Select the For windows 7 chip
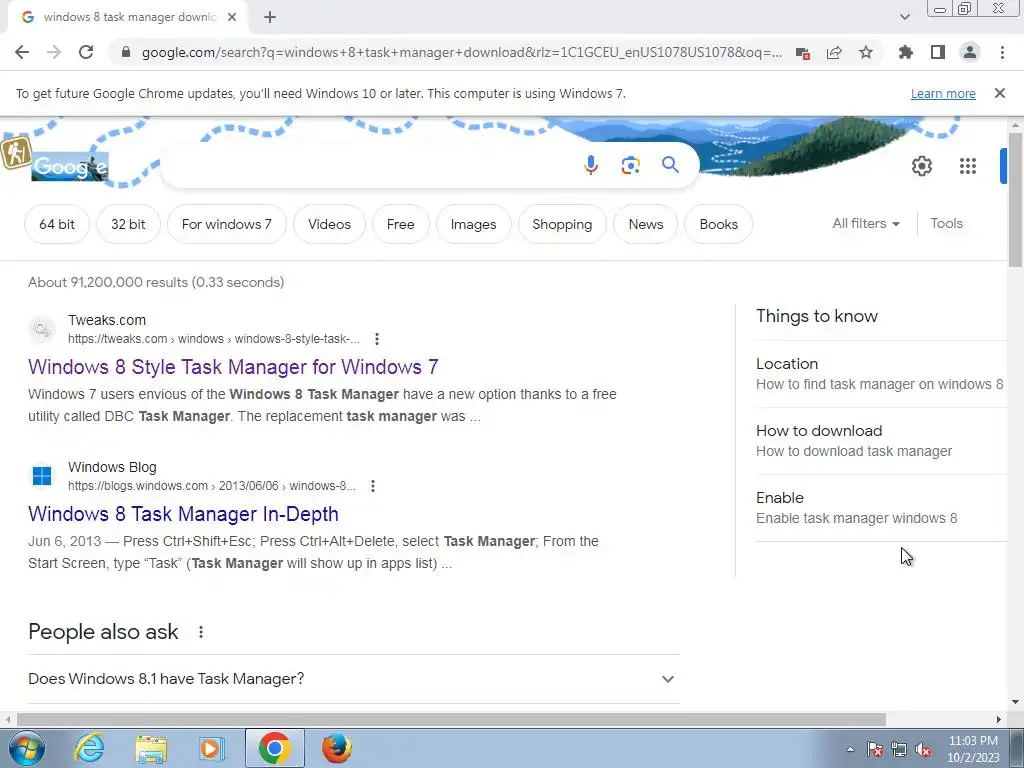 tap(227, 224)
